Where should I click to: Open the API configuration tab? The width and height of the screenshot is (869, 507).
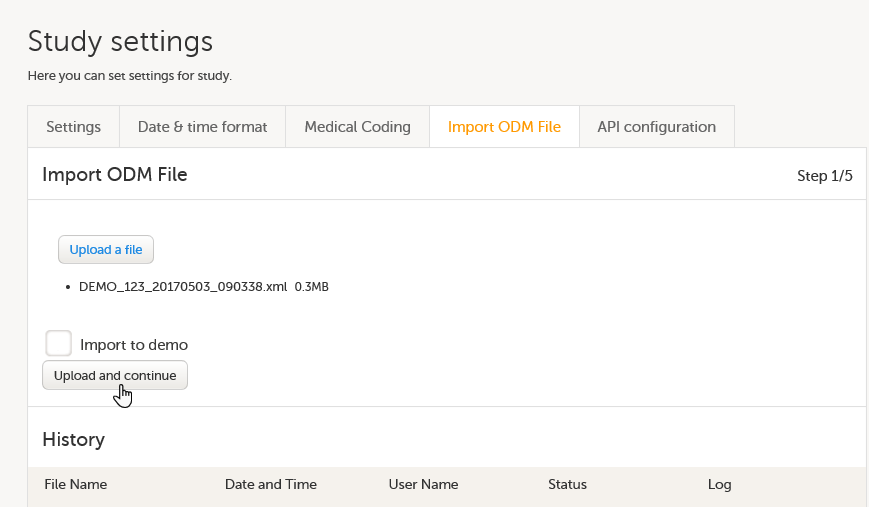point(656,127)
